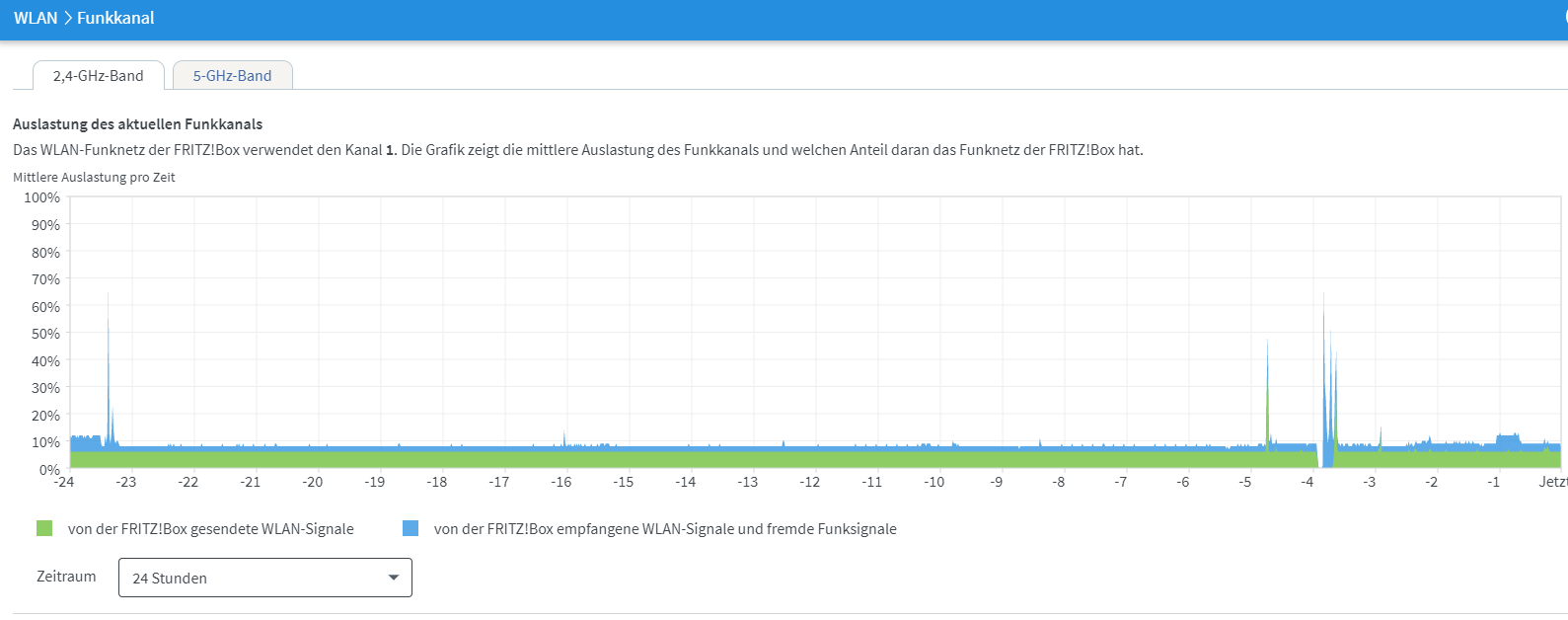Click the WLAN breadcrumb link
Image resolution: width=1568 pixels, height=620 pixels.
pos(36,18)
